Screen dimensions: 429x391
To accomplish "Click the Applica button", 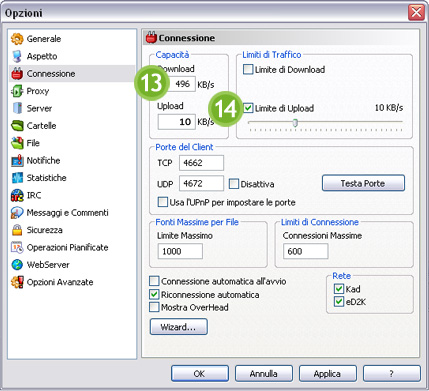I will (328, 373).
